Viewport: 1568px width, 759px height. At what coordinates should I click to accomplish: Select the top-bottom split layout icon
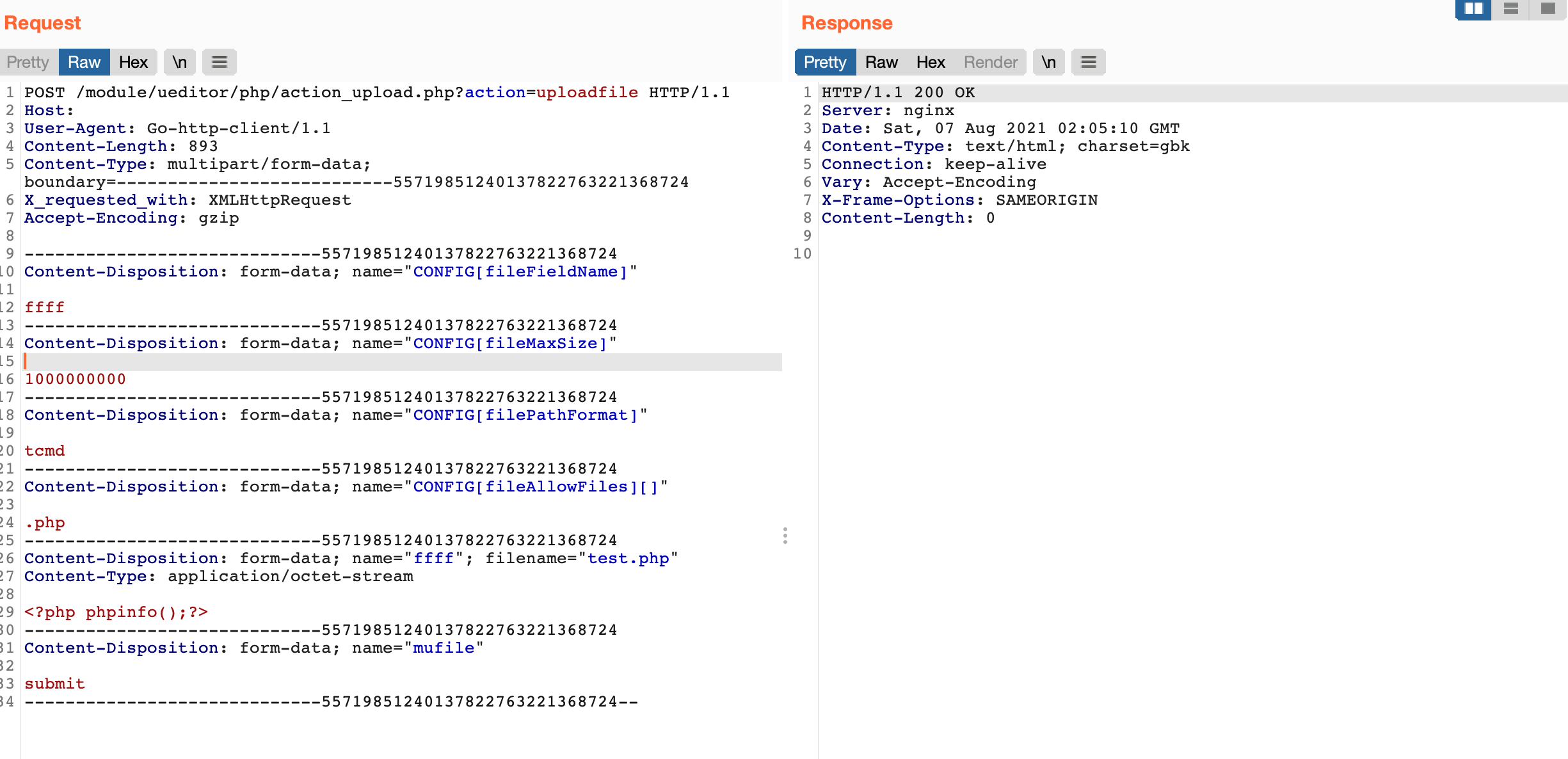pos(1510,9)
